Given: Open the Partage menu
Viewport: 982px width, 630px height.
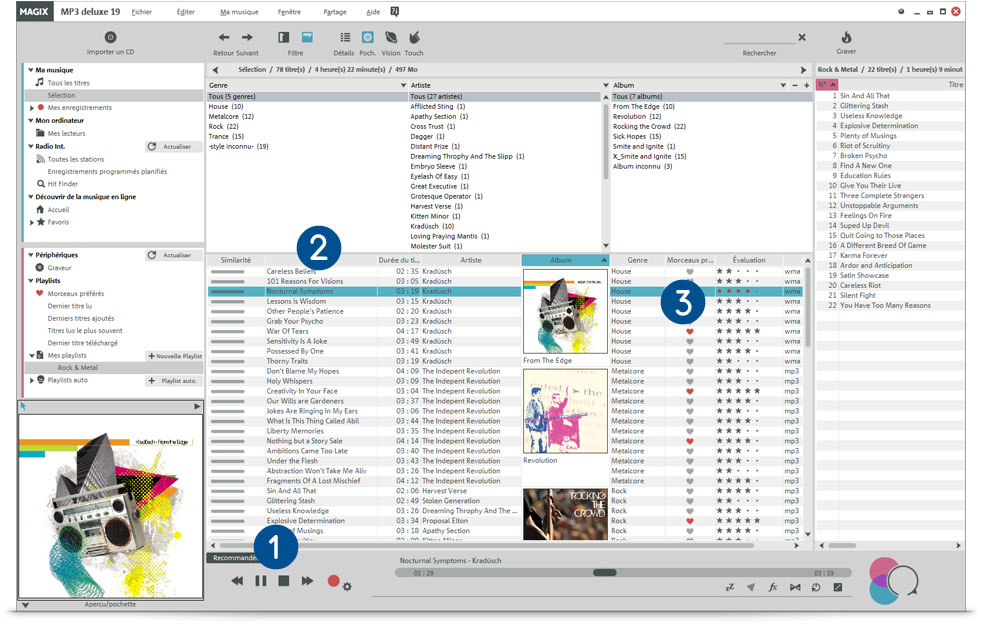Looking at the screenshot, I should point(335,12).
